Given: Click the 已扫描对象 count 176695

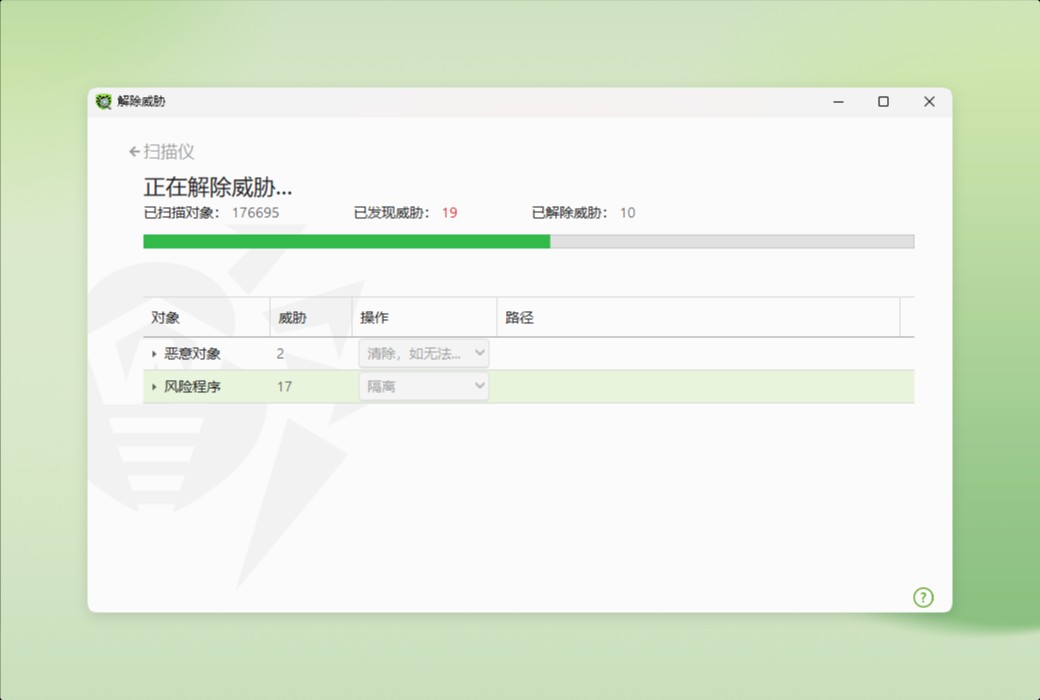Looking at the screenshot, I should click(x=255, y=213).
